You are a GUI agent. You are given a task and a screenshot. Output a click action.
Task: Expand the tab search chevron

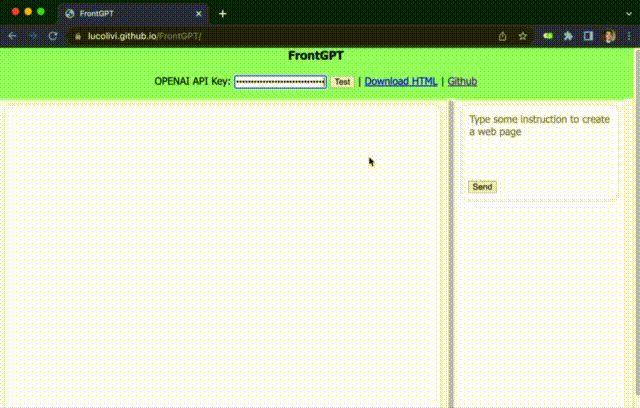tap(629, 14)
